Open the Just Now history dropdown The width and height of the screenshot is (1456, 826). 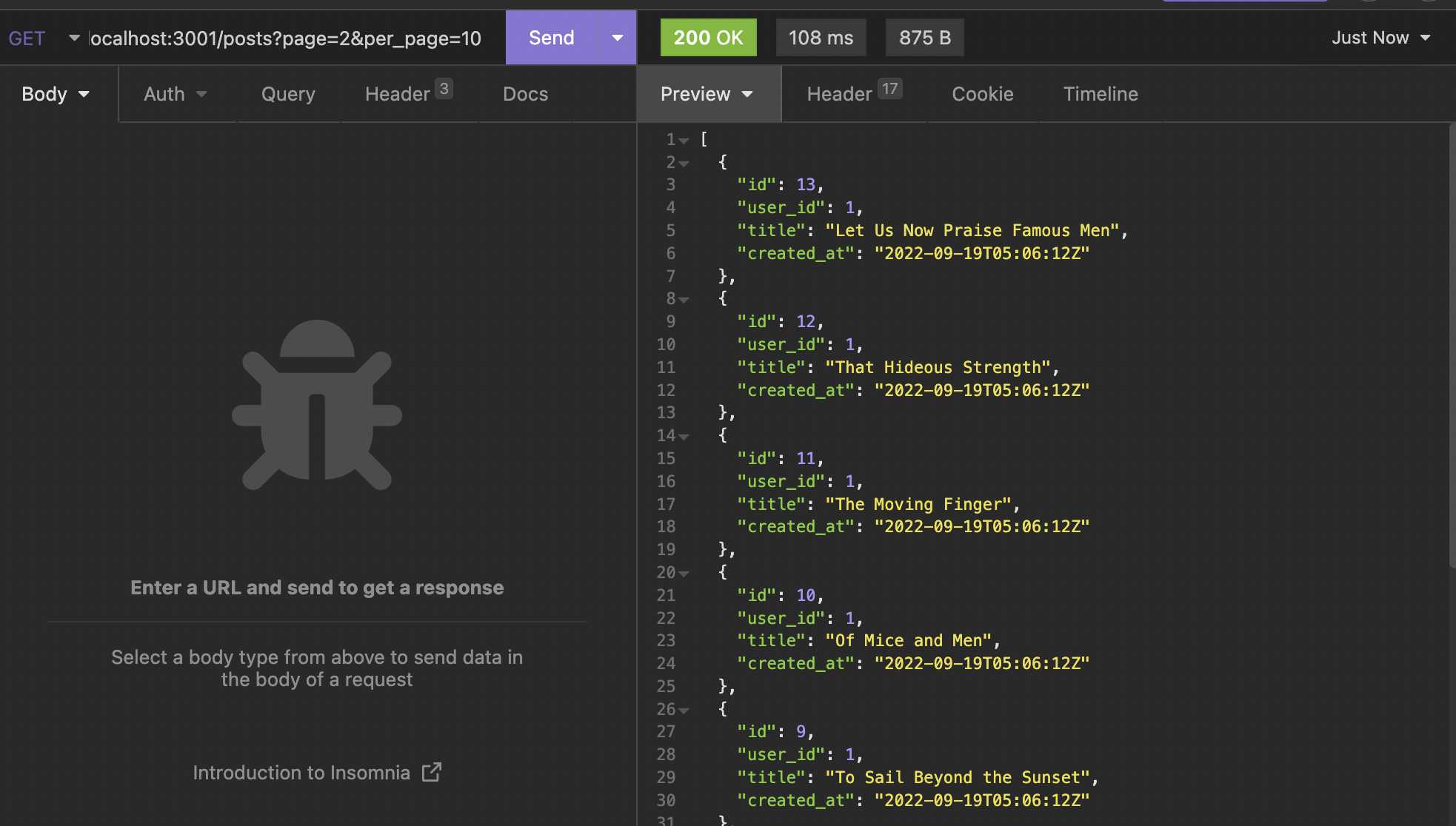[x=1380, y=38]
